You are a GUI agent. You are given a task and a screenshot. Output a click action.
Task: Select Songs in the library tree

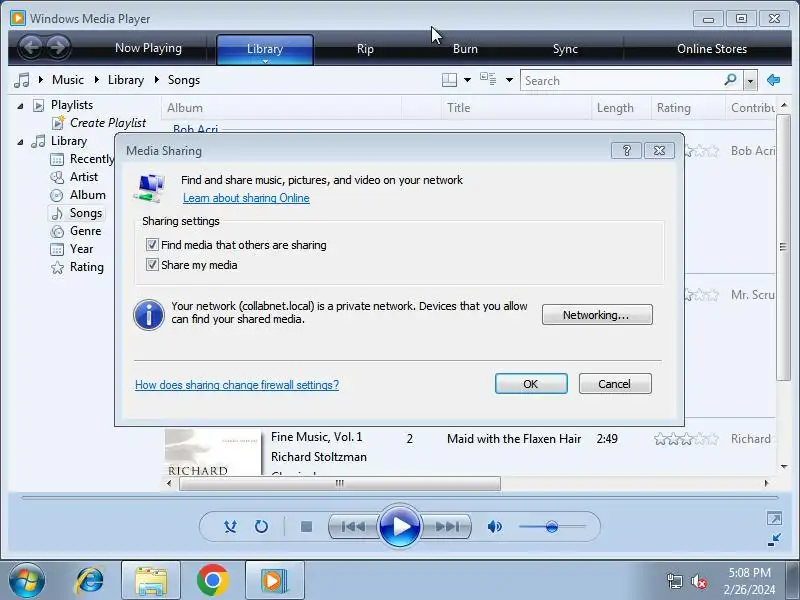pyautogui.click(x=86, y=213)
